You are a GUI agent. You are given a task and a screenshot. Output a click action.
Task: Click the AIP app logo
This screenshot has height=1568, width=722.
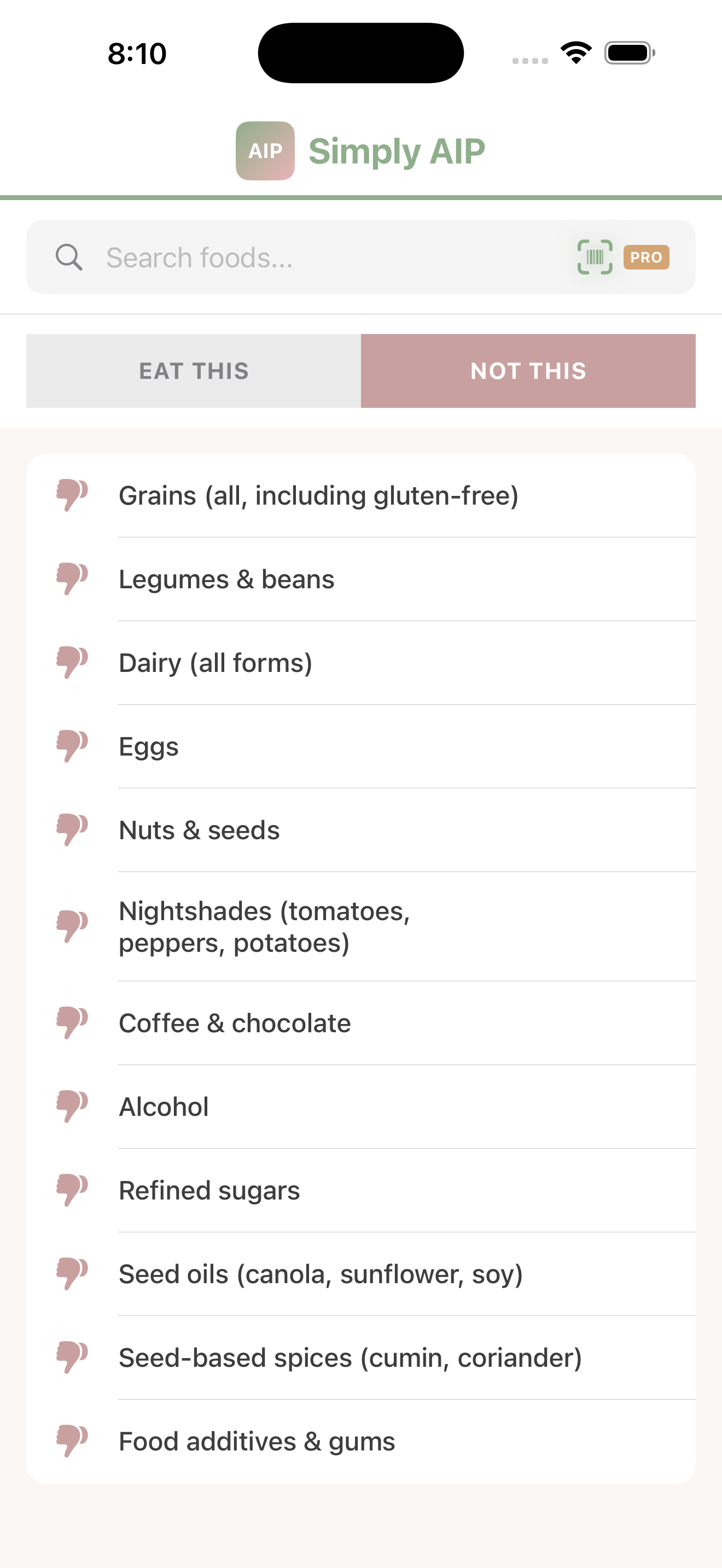tap(265, 151)
